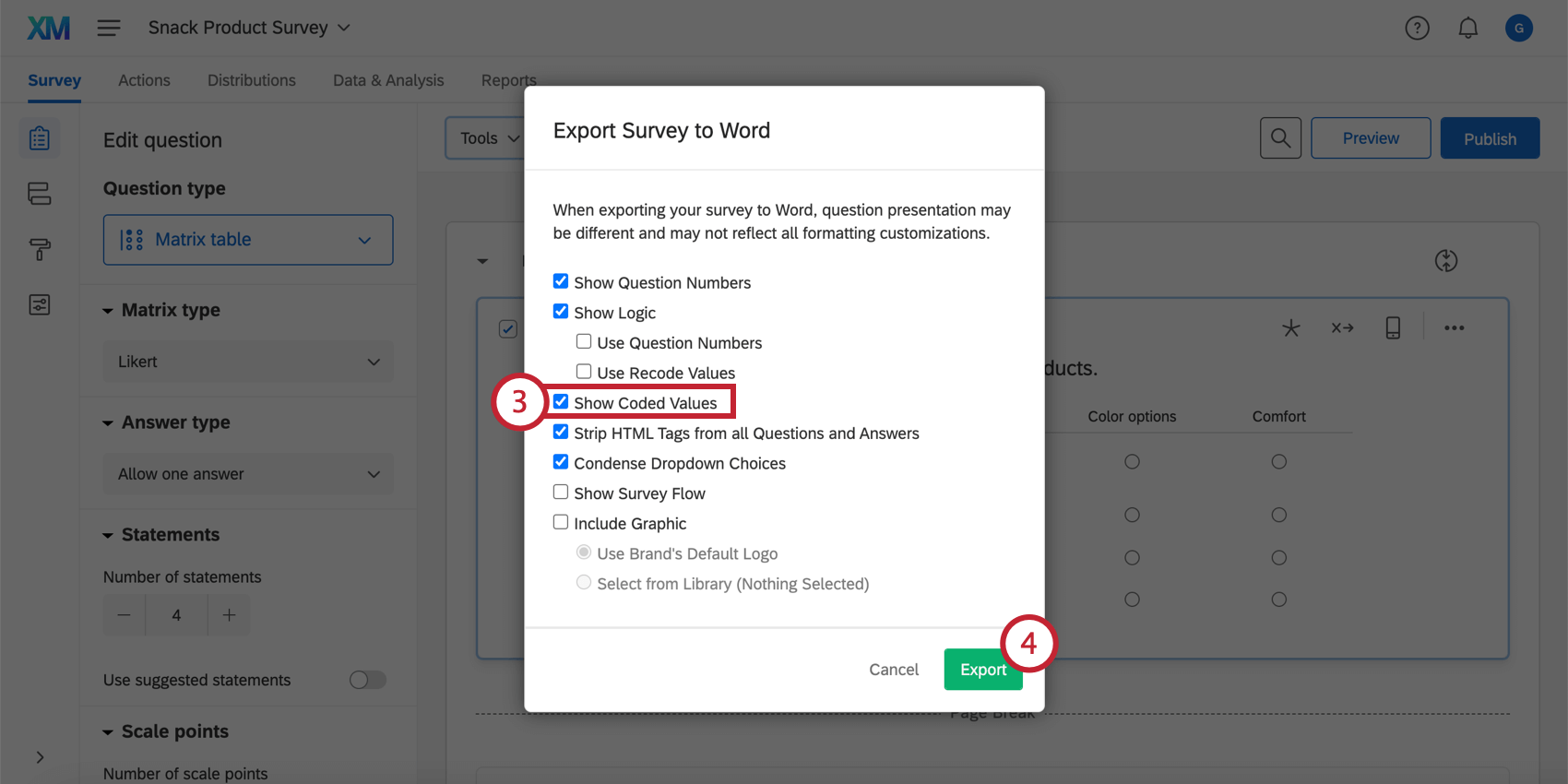Open the Matrix table question type dropdown
1568x784 pixels.
pos(248,240)
